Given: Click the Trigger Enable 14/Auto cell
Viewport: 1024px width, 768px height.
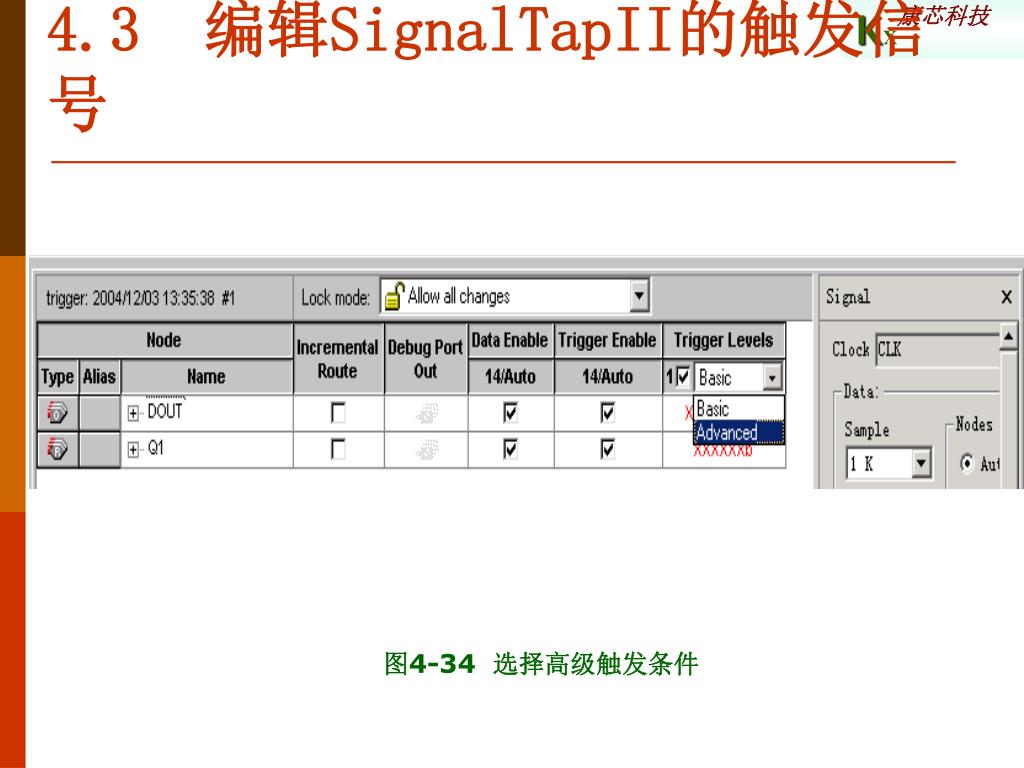Looking at the screenshot, I should [x=607, y=377].
